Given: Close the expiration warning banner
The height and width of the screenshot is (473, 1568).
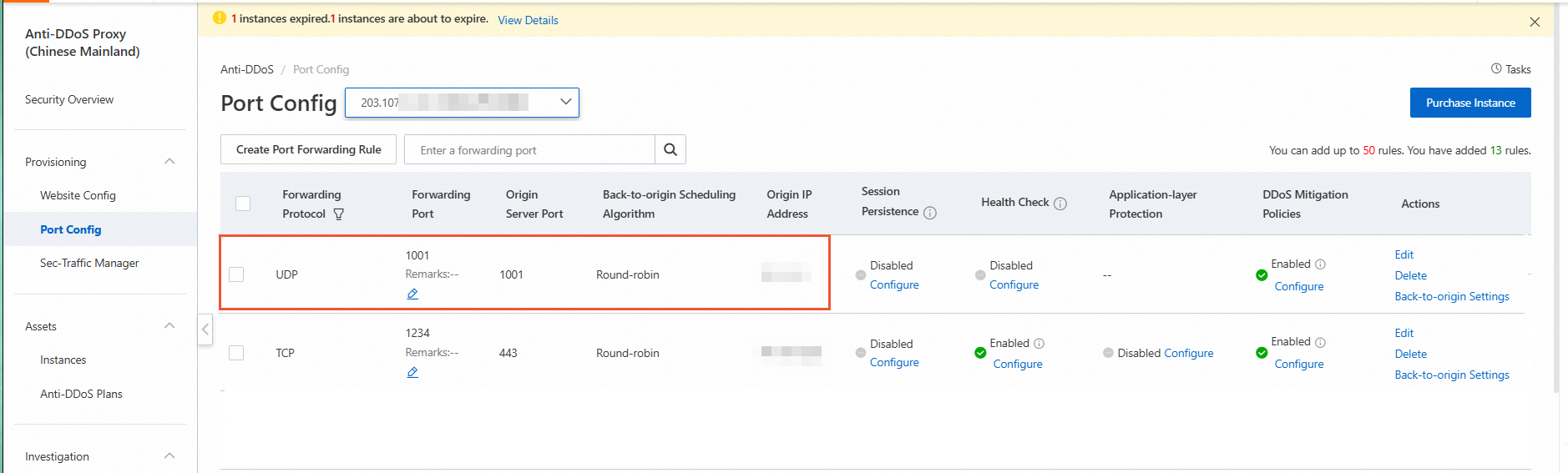Looking at the screenshot, I should tap(1535, 22).
